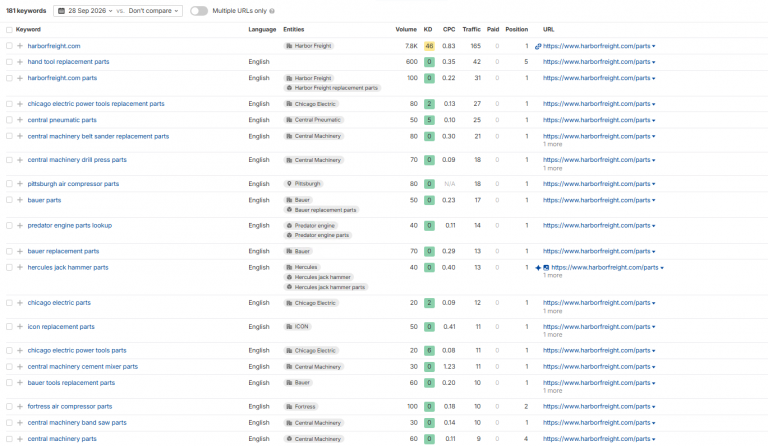Open pittsburgh air compressor parts keyword link

click(73, 184)
